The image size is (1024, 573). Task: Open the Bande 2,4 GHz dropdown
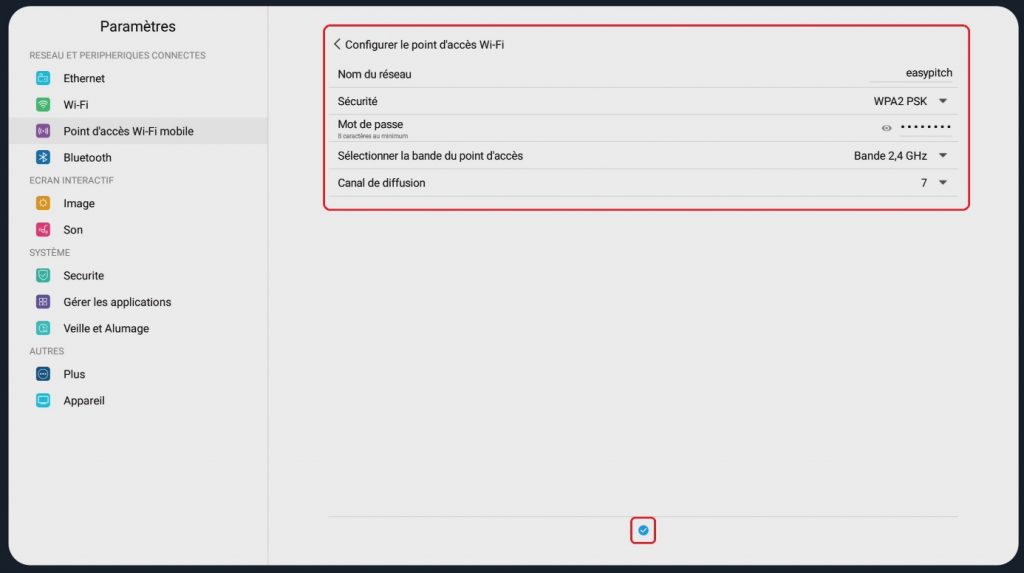[x=901, y=156]
